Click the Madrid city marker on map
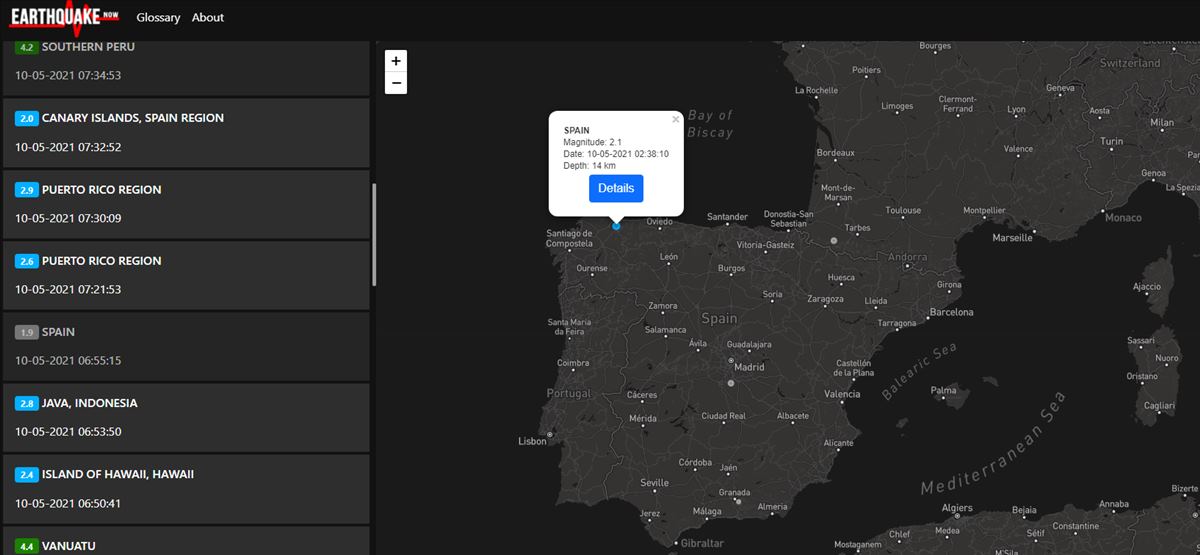Image resolution: width=1200 pixels, height=555 pixels. pyautogui.click(x=731, y=383)
